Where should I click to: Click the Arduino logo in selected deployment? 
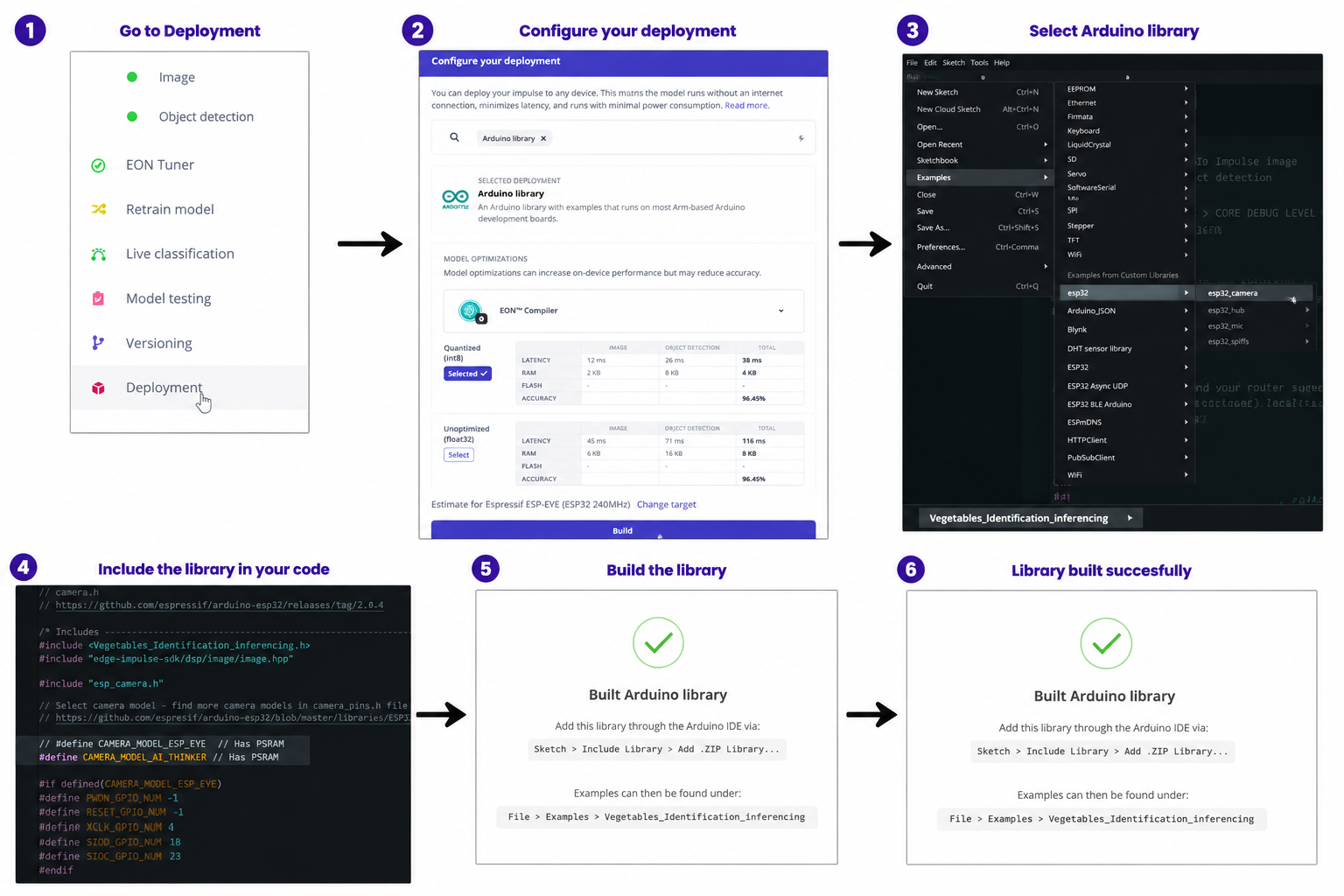(x=455, y=199)
